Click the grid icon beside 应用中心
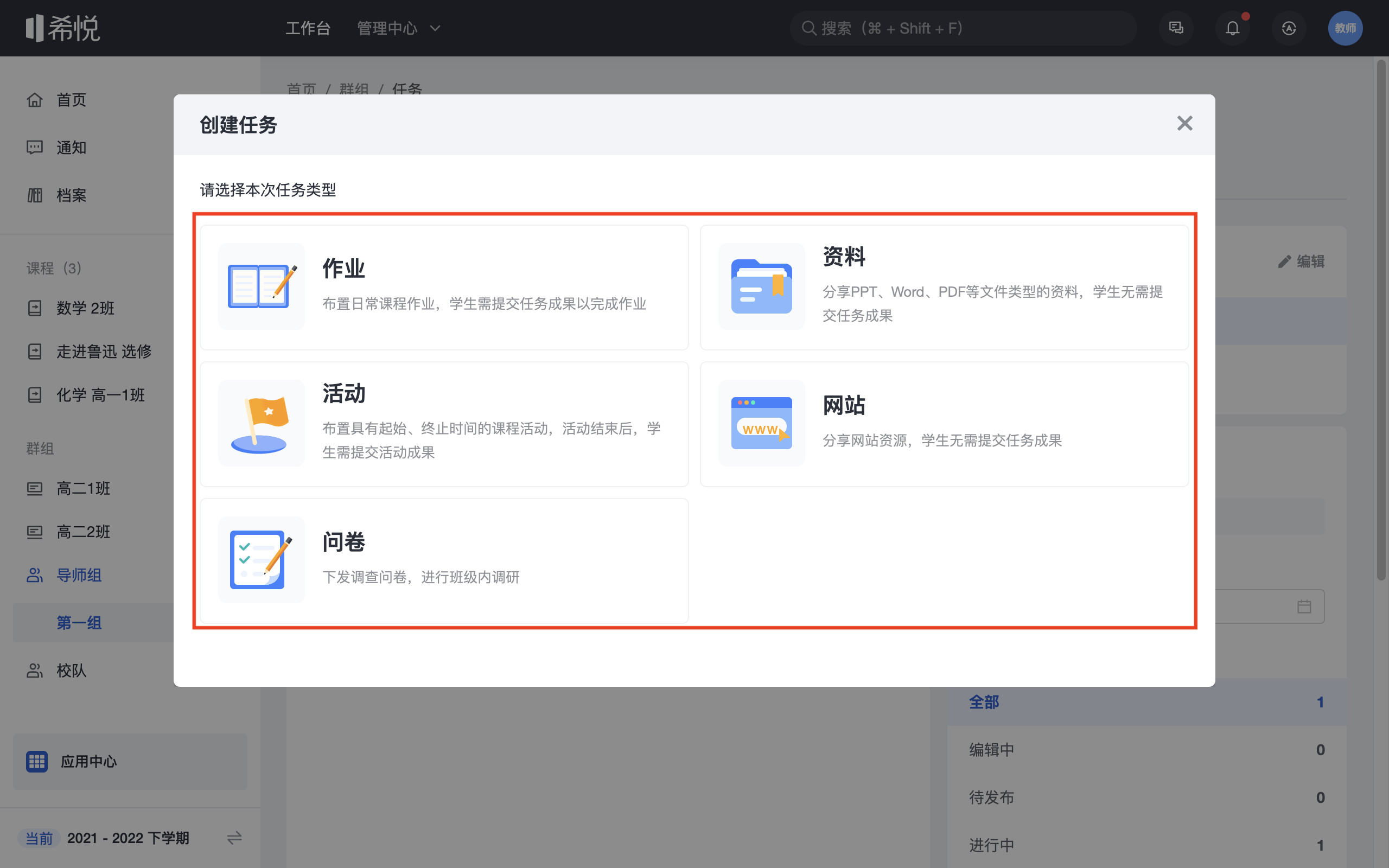 (37, 761)
